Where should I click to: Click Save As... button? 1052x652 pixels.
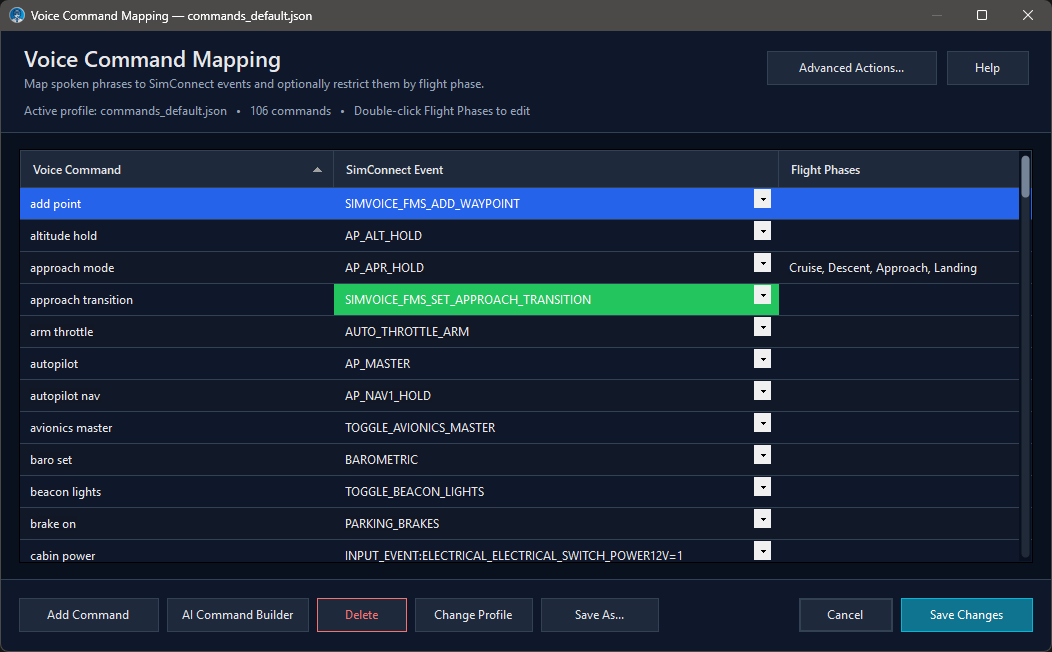click(600, 615)
